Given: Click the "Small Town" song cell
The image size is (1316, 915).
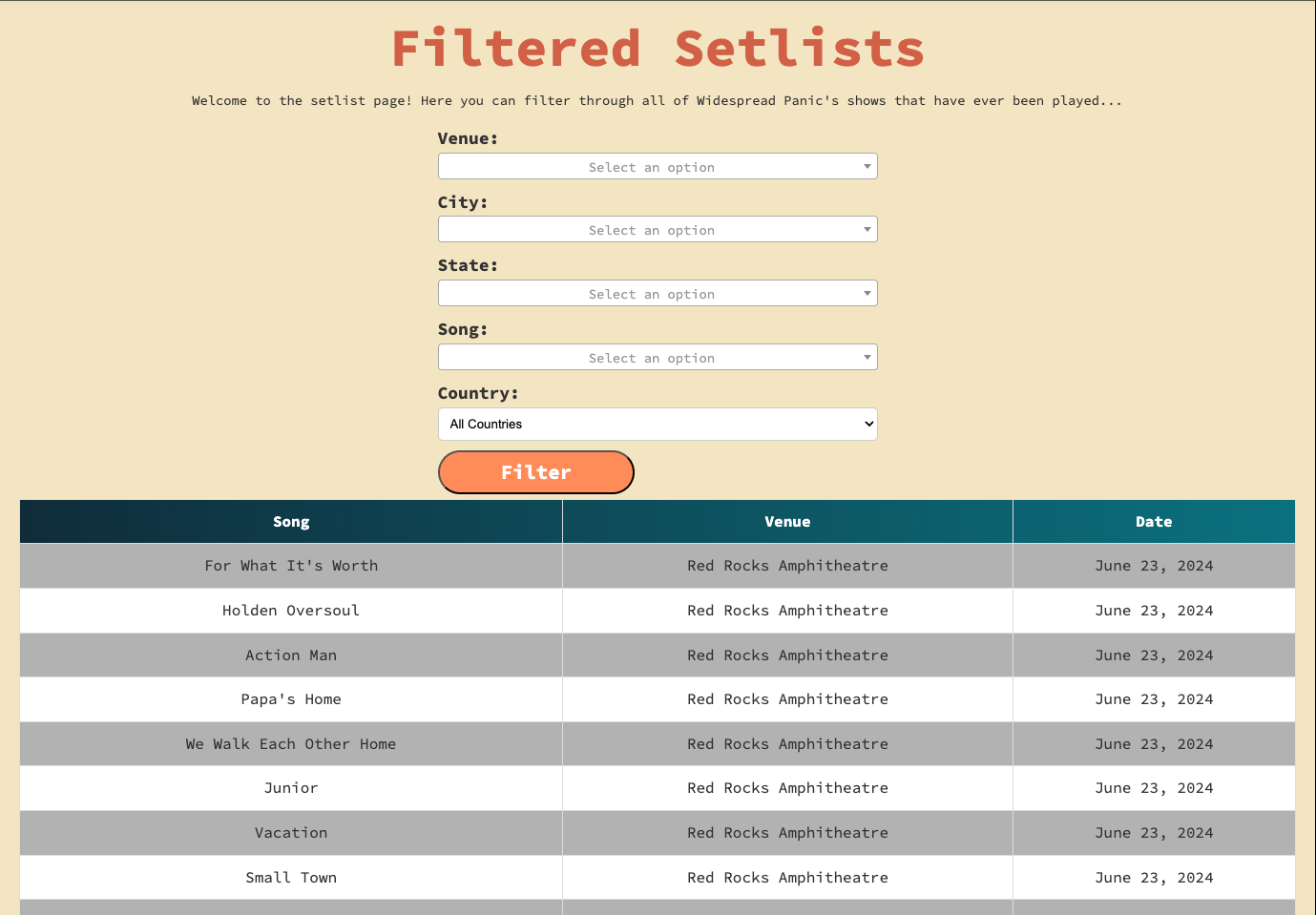Looking at the screenshot, I should 291,878.
